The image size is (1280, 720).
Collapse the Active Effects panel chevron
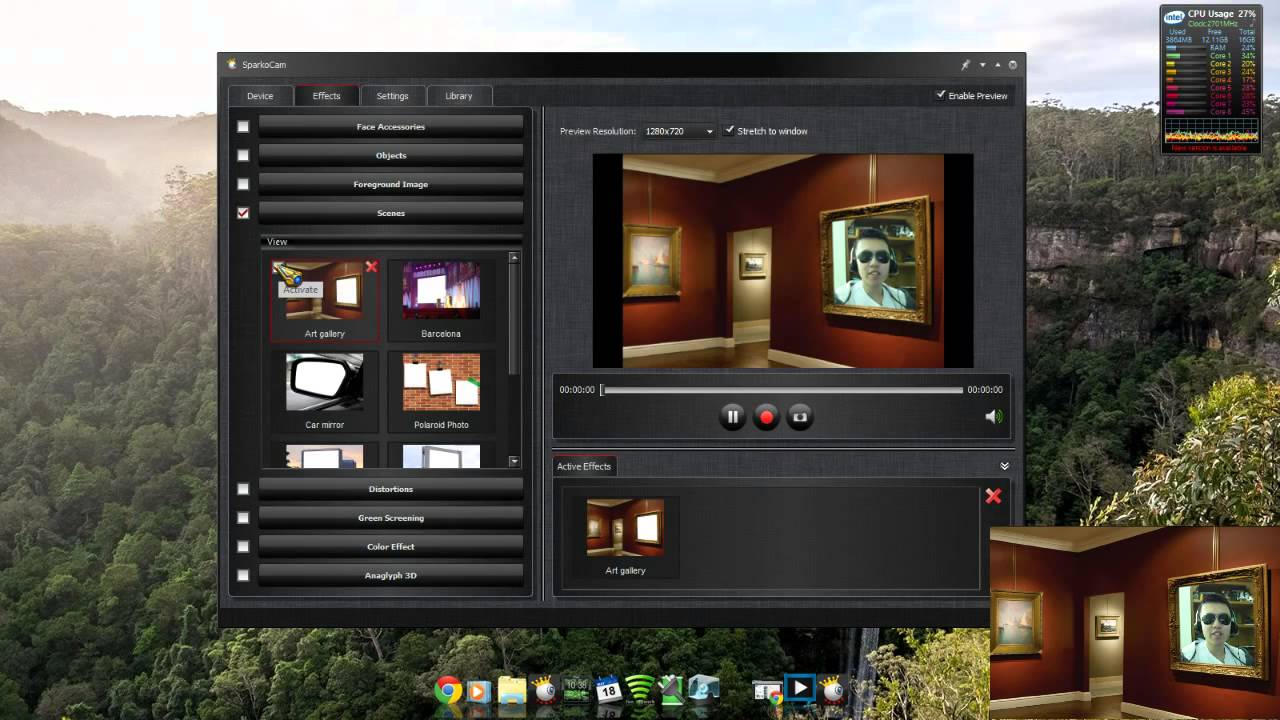(x=1004, y=466)
